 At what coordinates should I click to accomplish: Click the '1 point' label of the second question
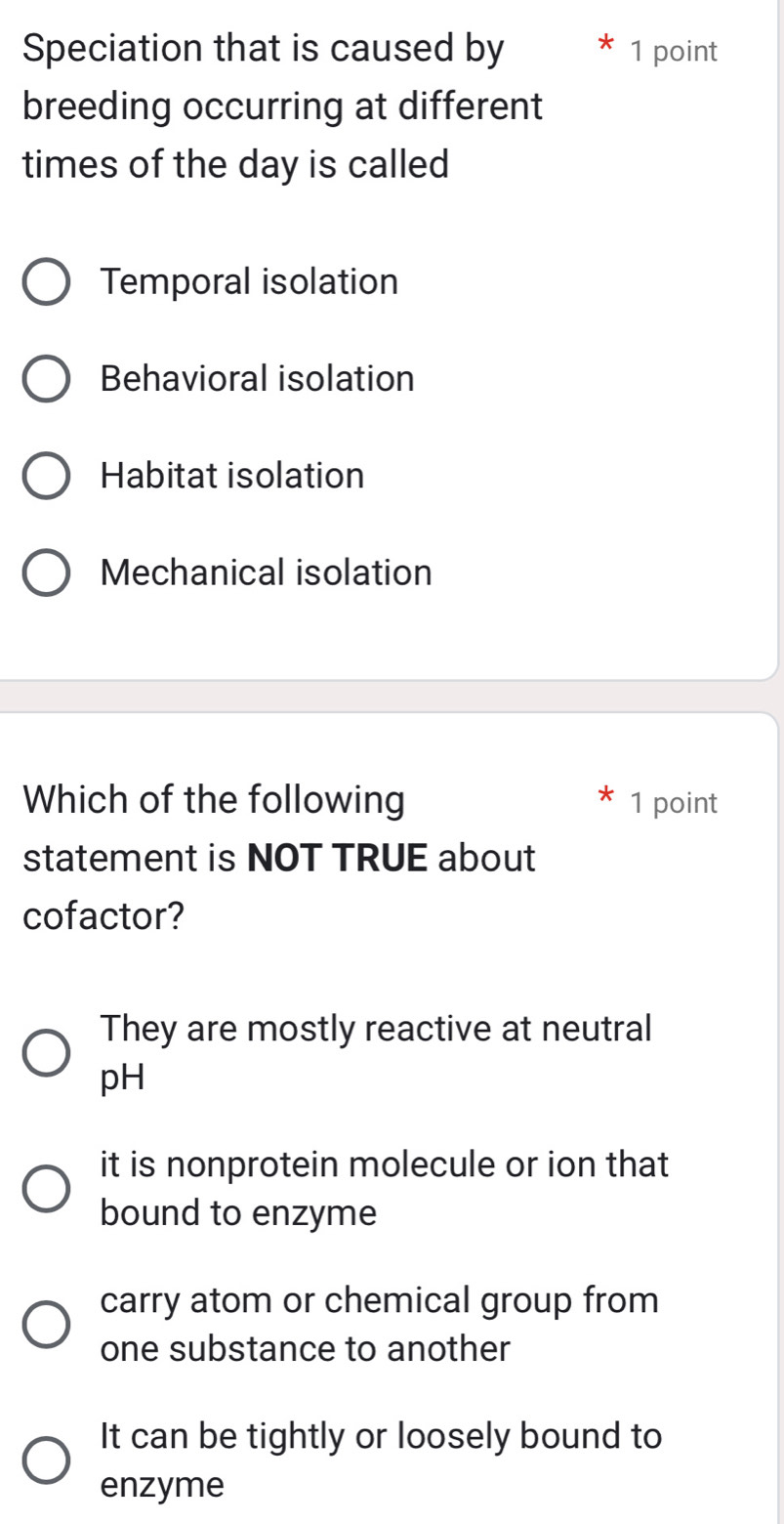(x=672, y=802)
